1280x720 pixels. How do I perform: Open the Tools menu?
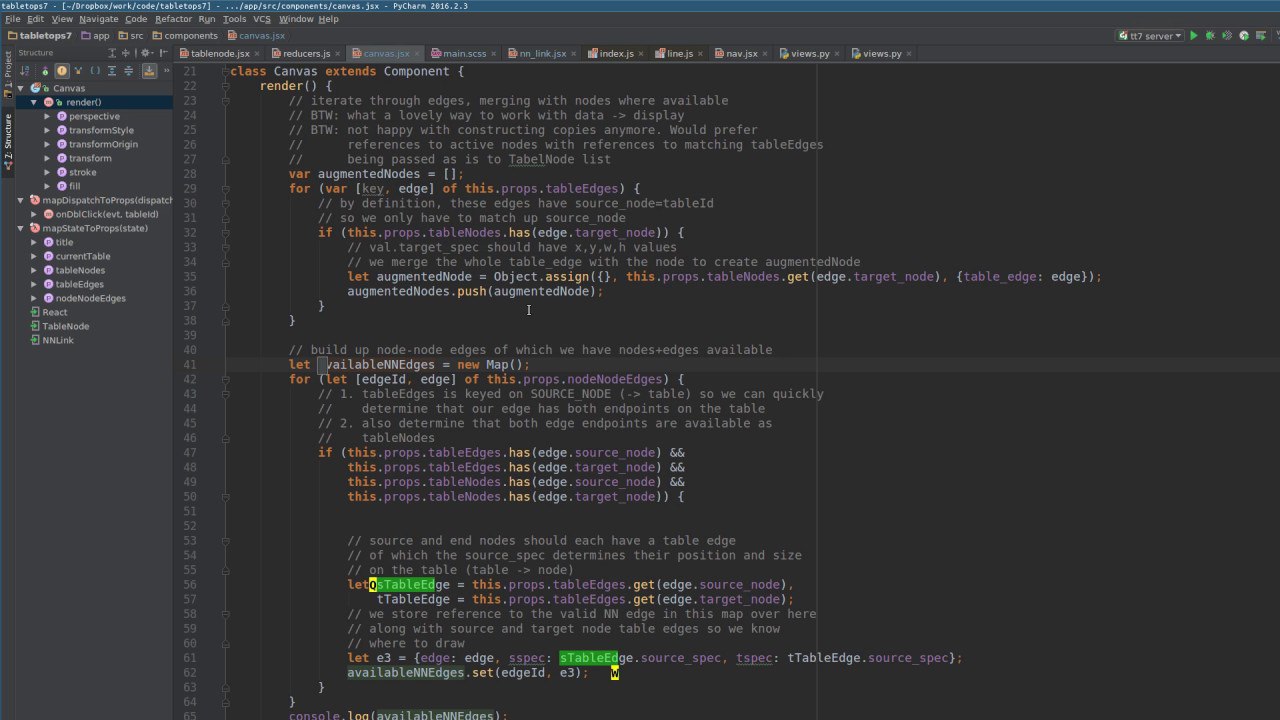coord(234,19)
